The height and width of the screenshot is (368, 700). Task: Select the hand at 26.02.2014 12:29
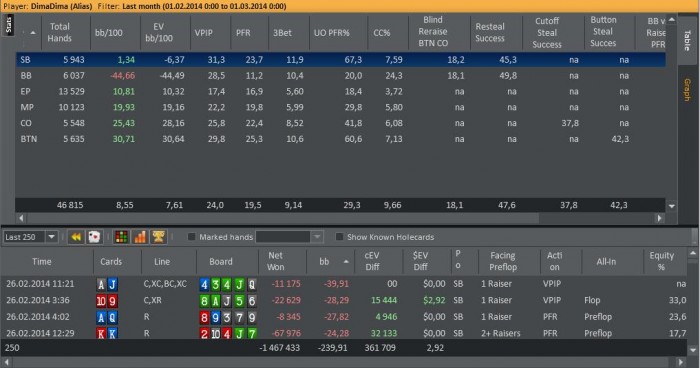click(343, 333)
